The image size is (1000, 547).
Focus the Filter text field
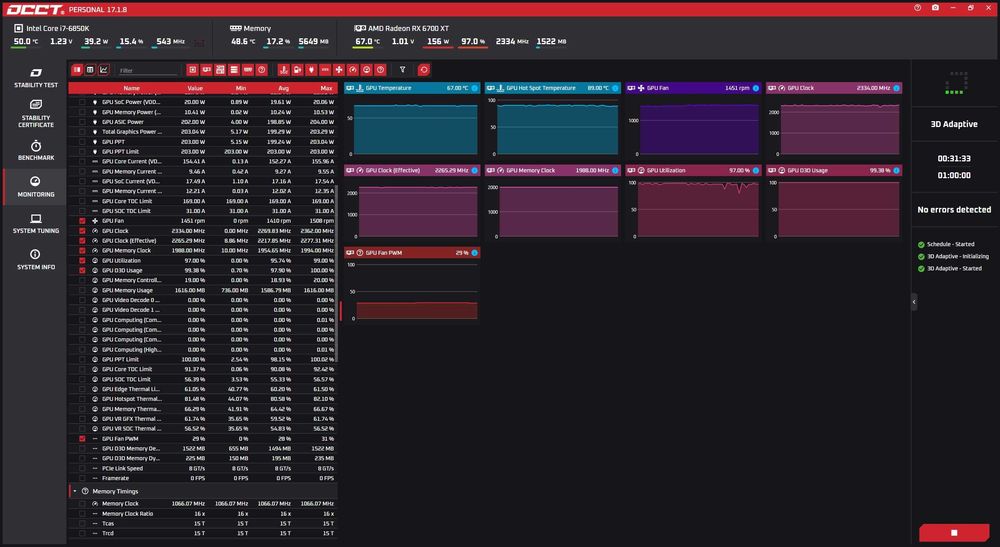[x=148, y=70]
